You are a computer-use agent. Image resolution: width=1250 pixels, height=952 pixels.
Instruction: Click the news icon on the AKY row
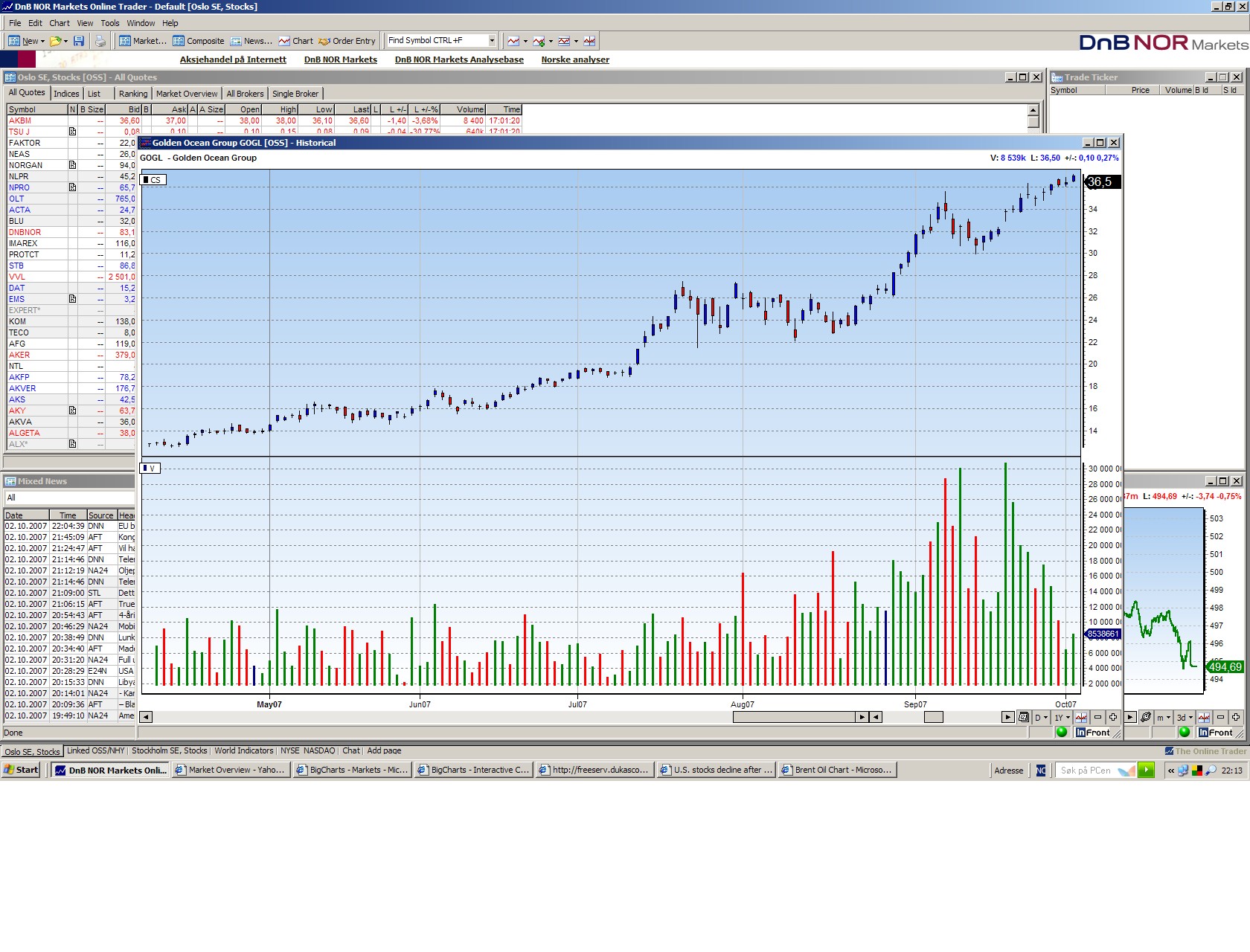coord(72,411)
